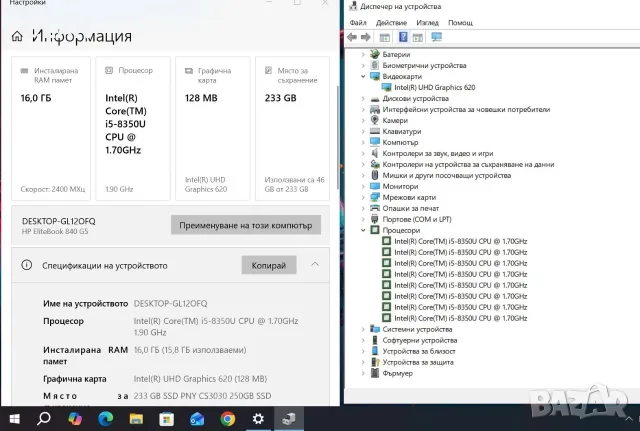Screen dimensions: 640x431
Task: Expand the Биометрични устройства node
Action: (363, 65)
